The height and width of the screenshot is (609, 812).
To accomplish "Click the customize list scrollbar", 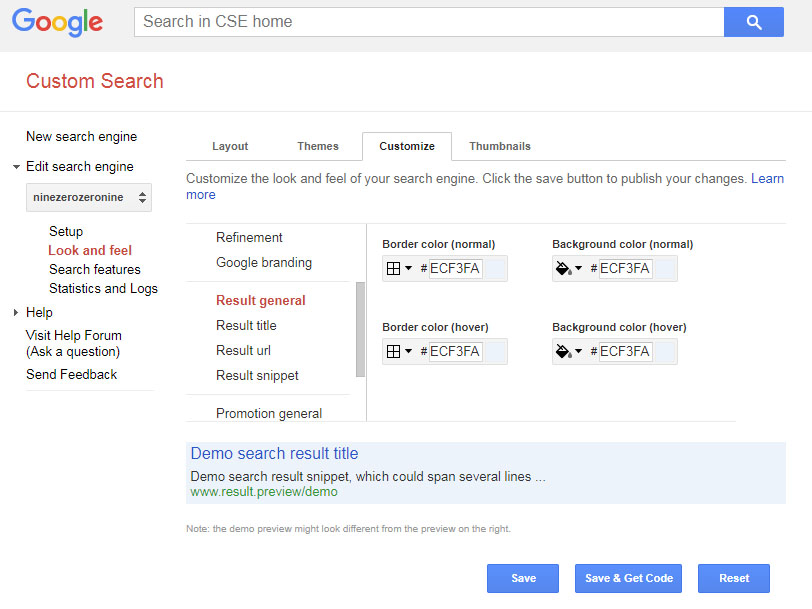I will 360,329.
